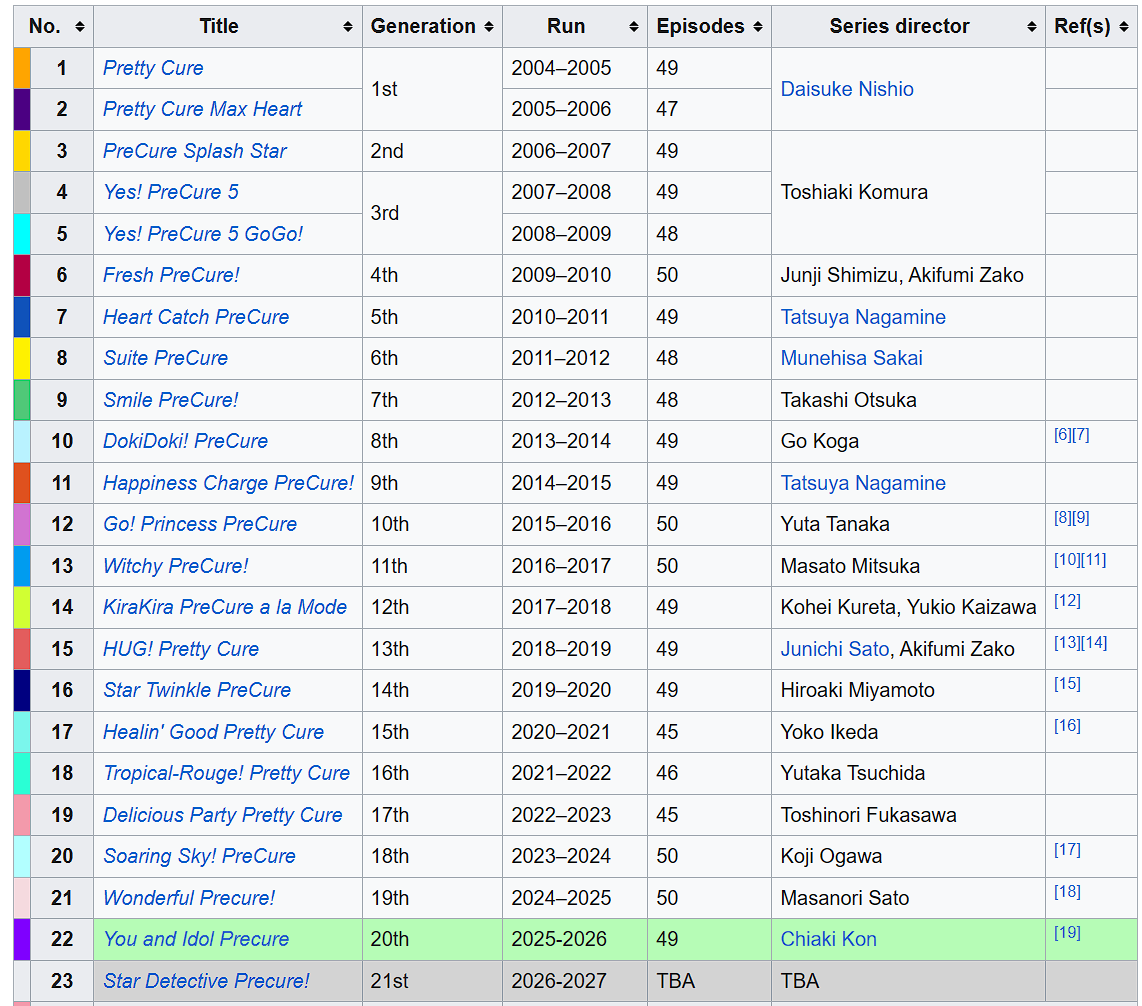Open You and Idol Precure link
This screenshot has width=1142, height=1006.
[196, 940]
